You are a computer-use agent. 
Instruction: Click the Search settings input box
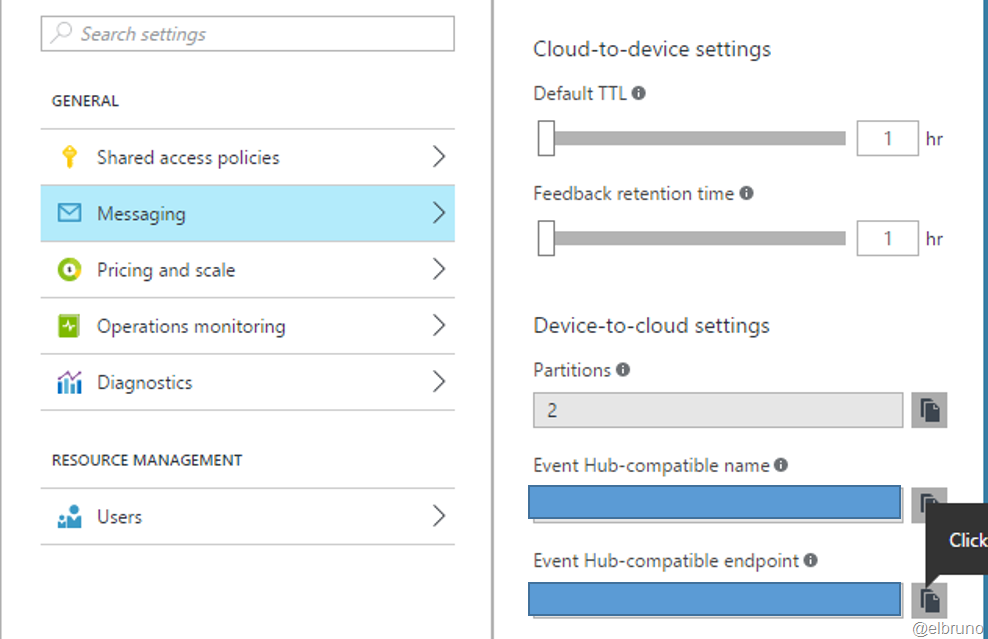(x=247, y=34)
